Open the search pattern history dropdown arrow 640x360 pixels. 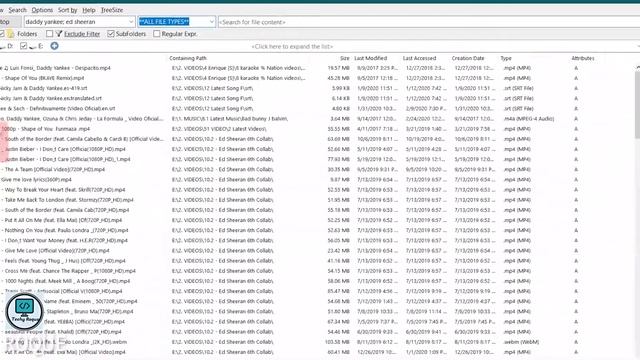(x=131, y=22)
